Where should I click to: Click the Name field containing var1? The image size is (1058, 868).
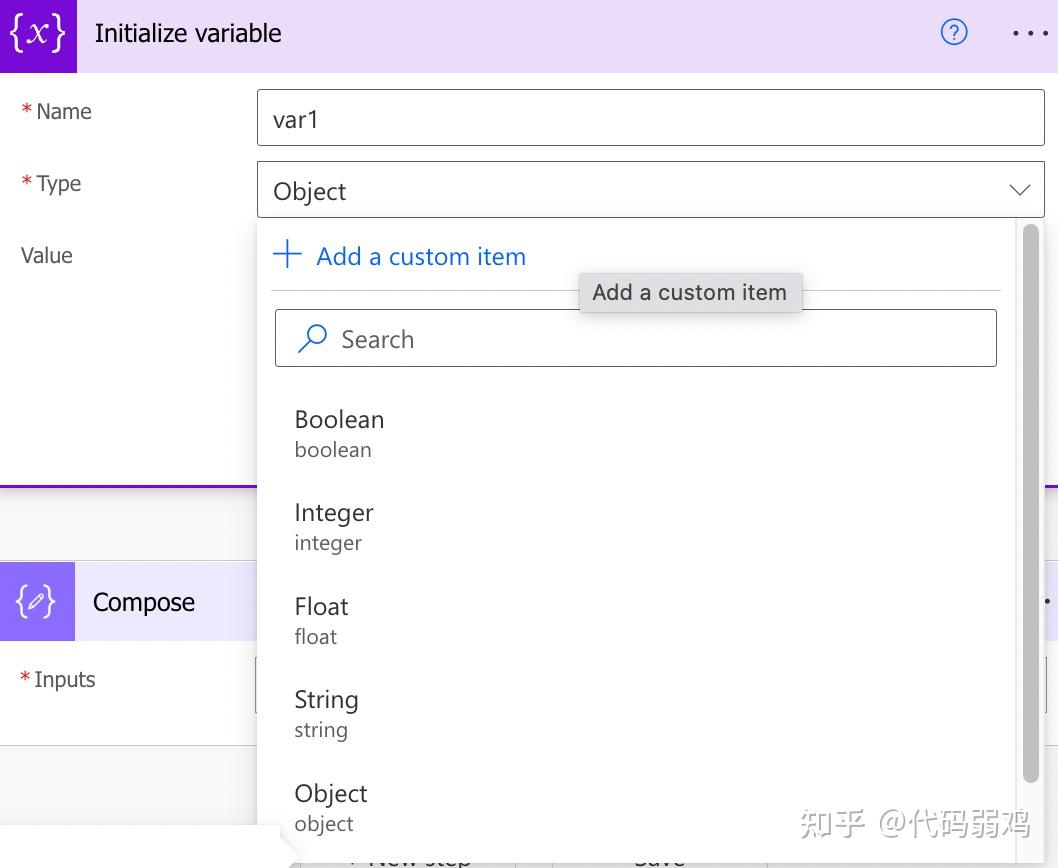click(x=650, y=119)
